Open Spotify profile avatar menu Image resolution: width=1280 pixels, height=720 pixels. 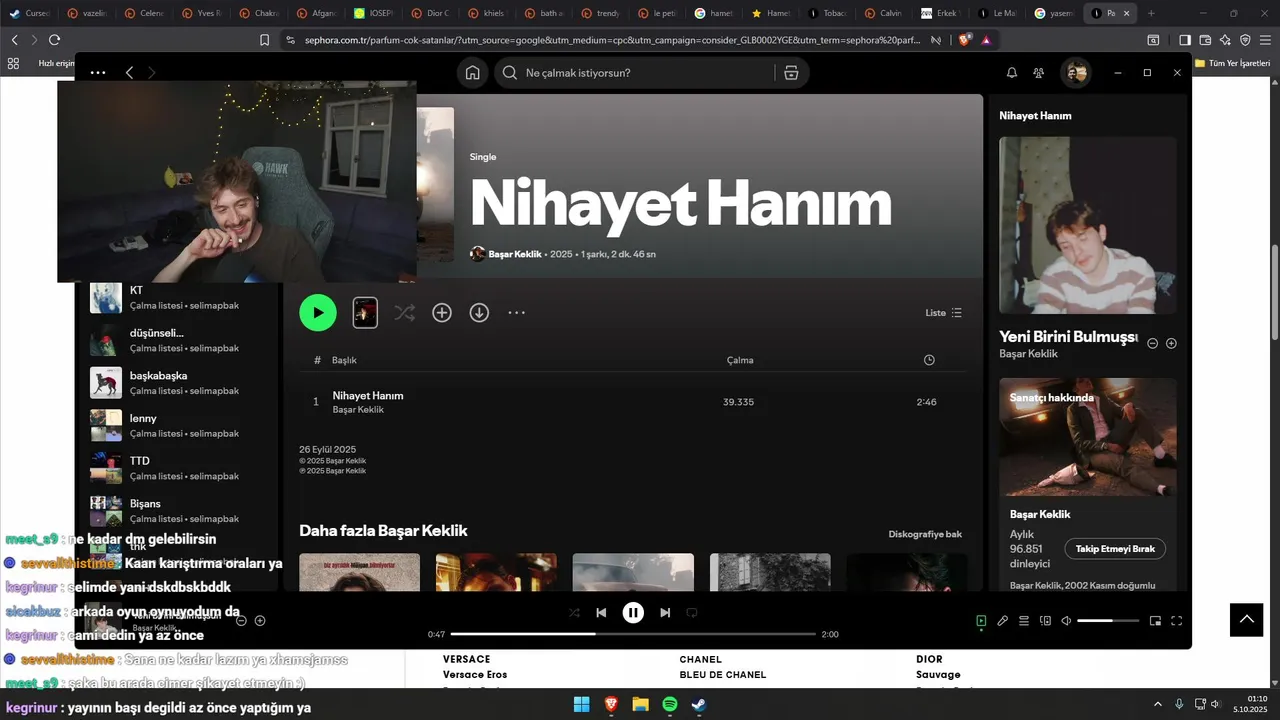(1076, 73)
